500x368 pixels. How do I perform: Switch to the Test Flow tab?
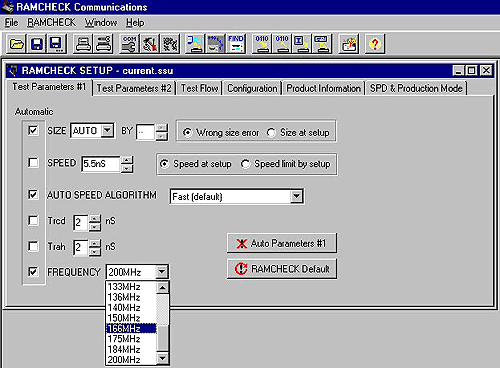199,88
